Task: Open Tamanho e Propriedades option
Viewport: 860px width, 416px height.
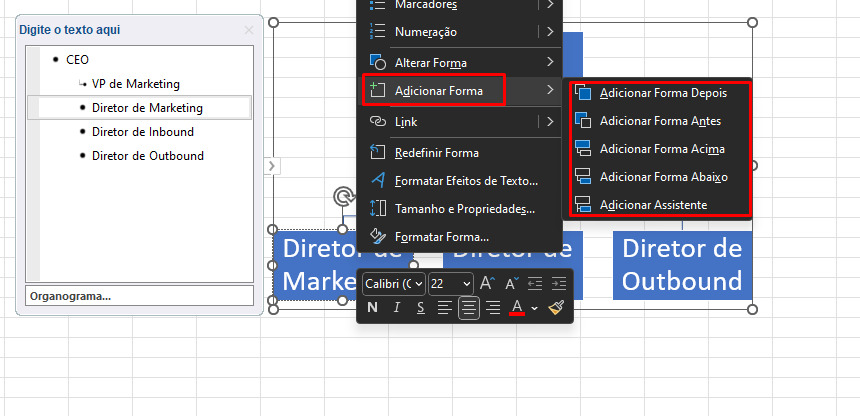Action: click(460, 209)
